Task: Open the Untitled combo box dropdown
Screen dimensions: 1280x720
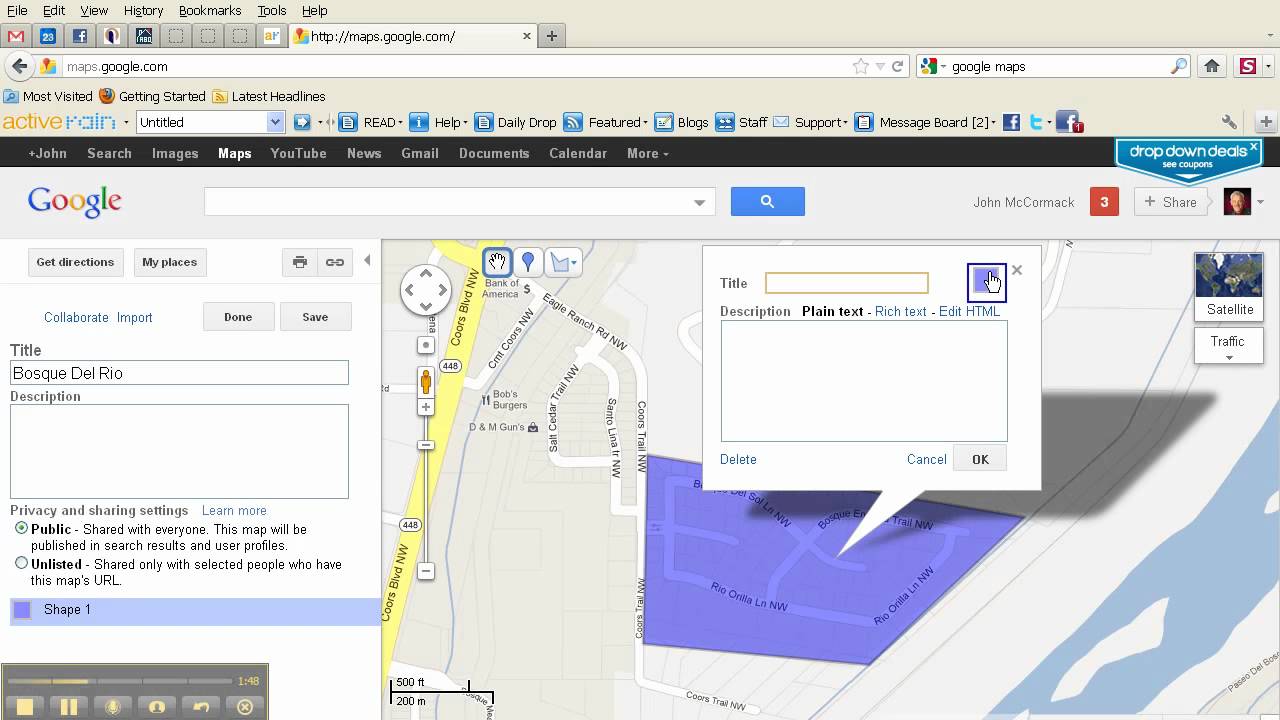Action: tap(276, 122)
